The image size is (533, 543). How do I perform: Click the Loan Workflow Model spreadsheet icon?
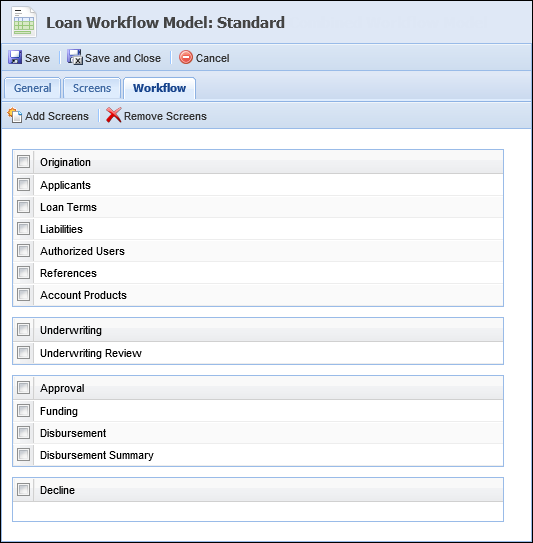(24, 23)
